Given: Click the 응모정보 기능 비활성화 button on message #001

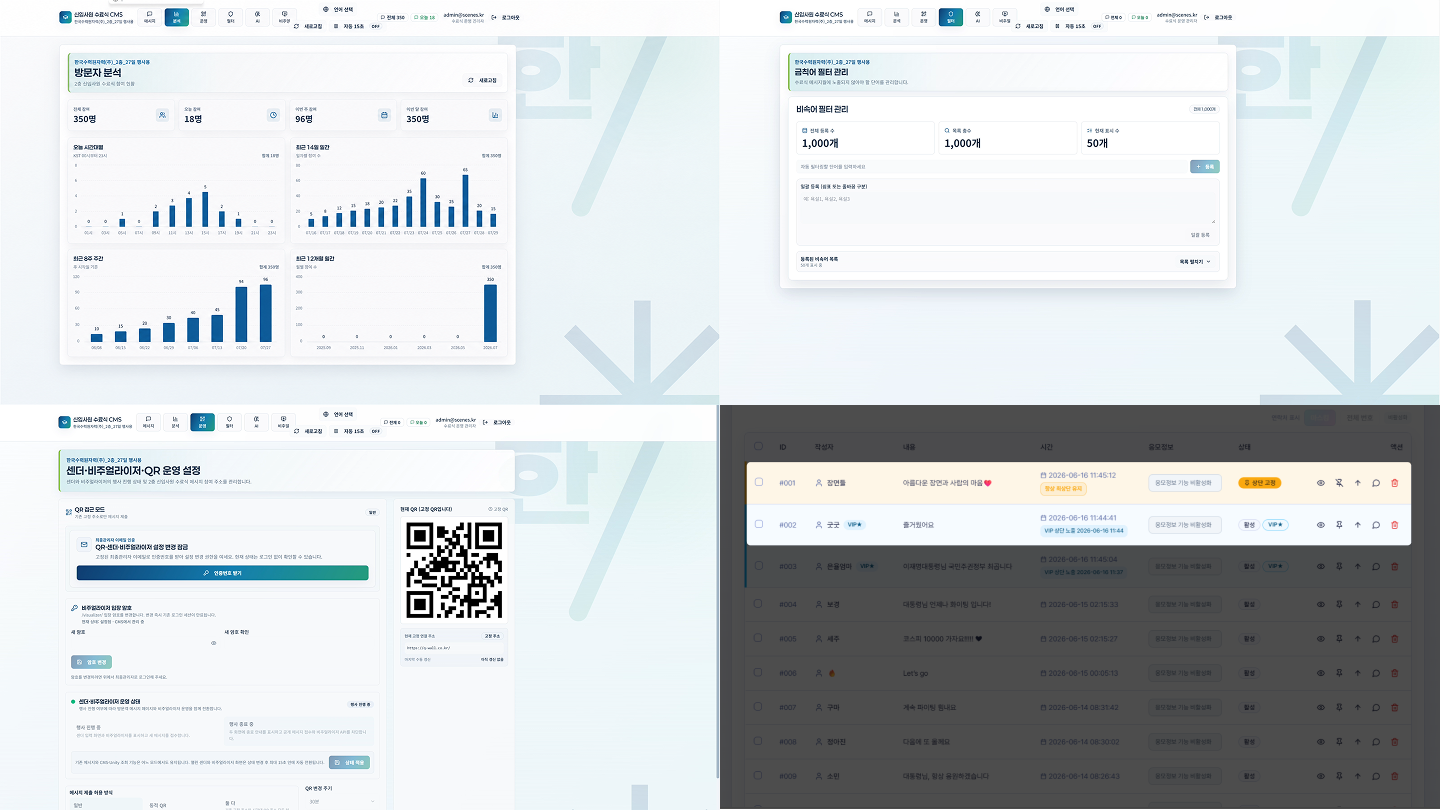Looking at the screenshot, I should point(1185,483).
